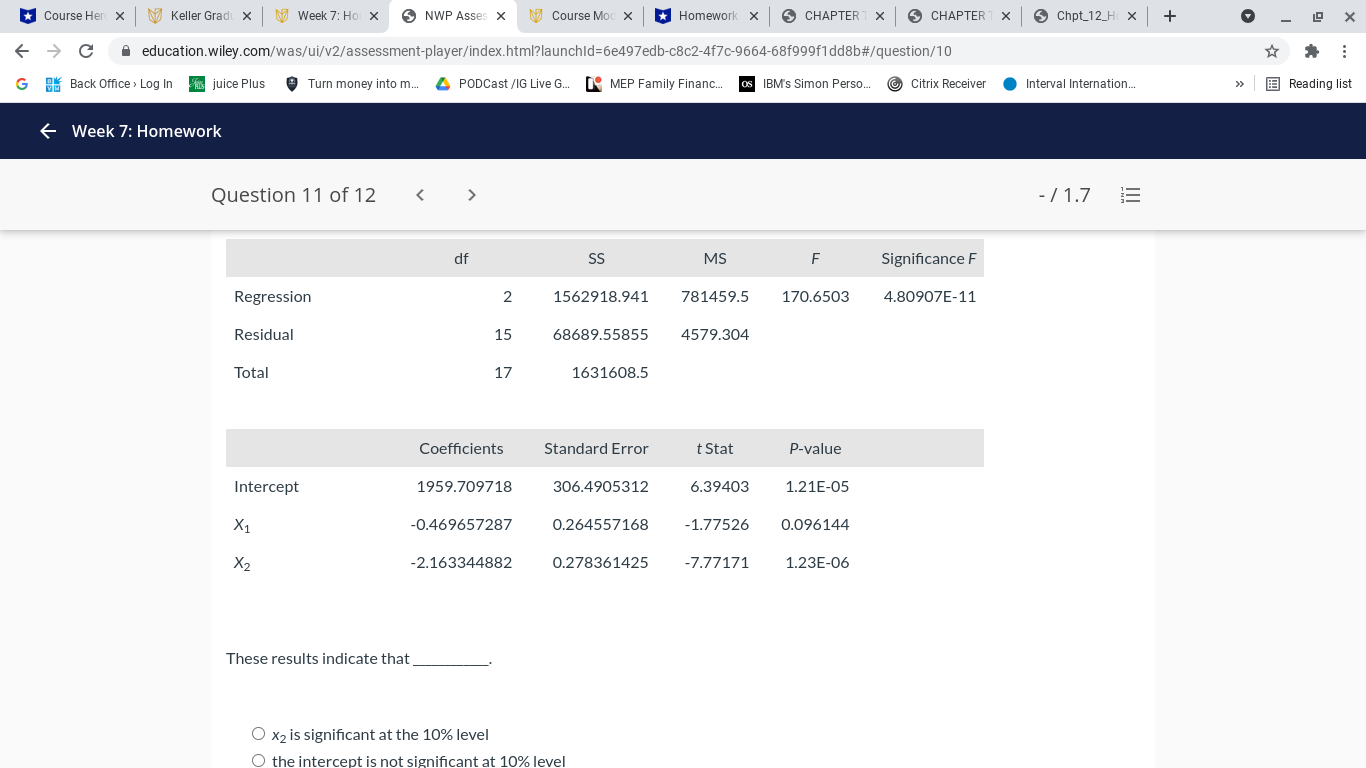The image size is (1366, 768).
Task: Click the browser forward arrow
Action: coord(54,51)
